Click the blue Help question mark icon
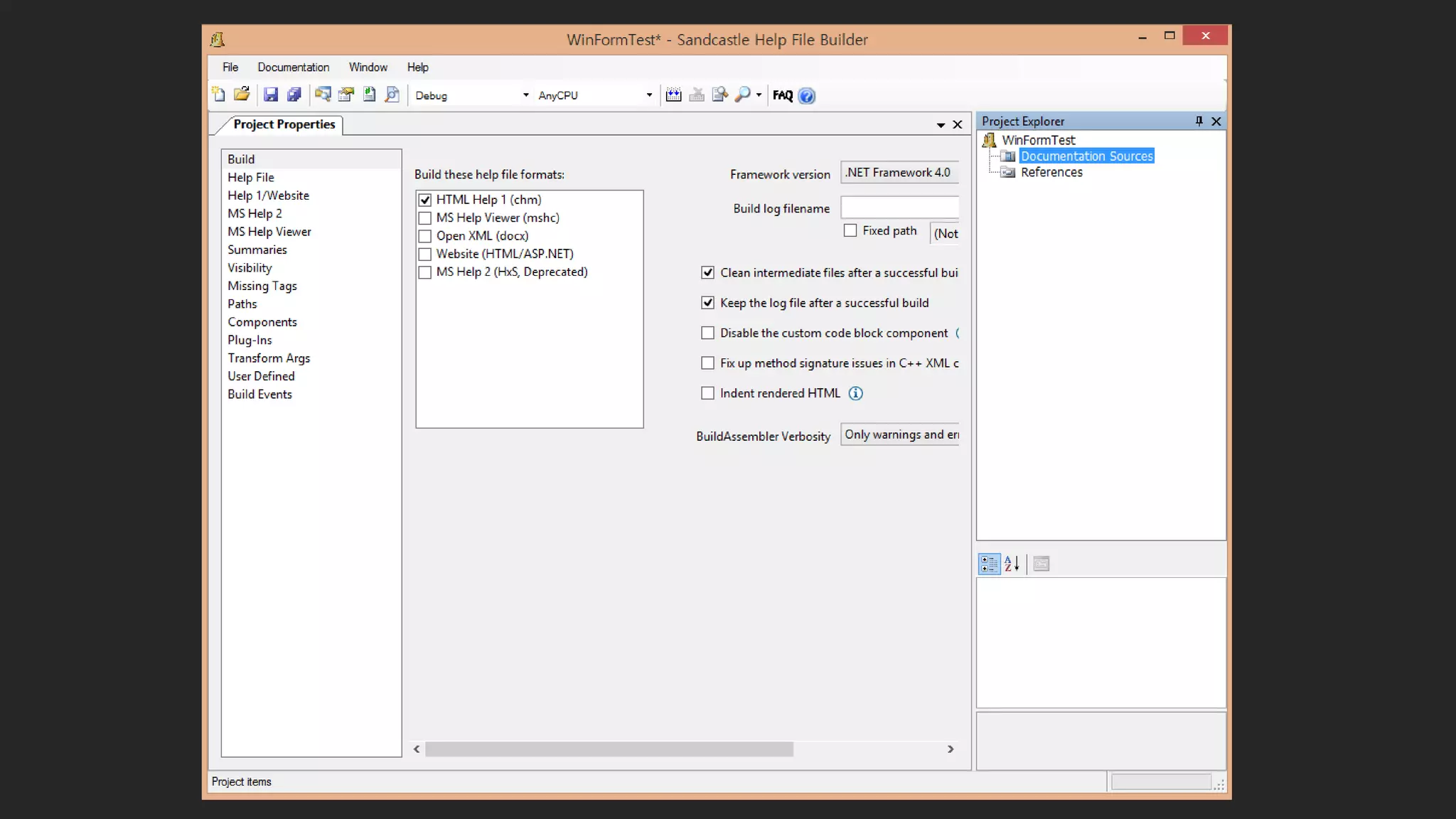The image size is (1456, 819). (x=806, y=95)
